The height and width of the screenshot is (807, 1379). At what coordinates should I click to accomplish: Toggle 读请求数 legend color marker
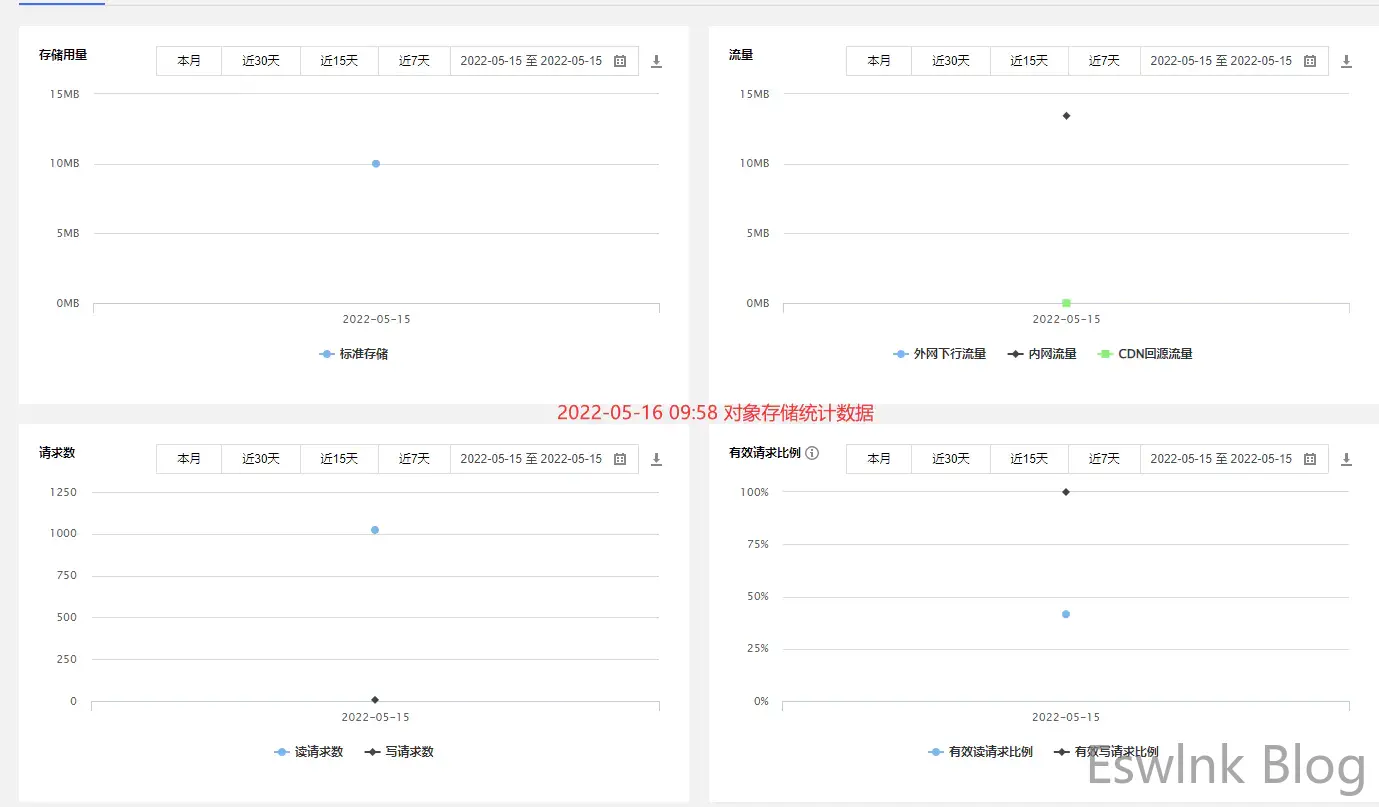pyautogui.click(x=281, y=752)
